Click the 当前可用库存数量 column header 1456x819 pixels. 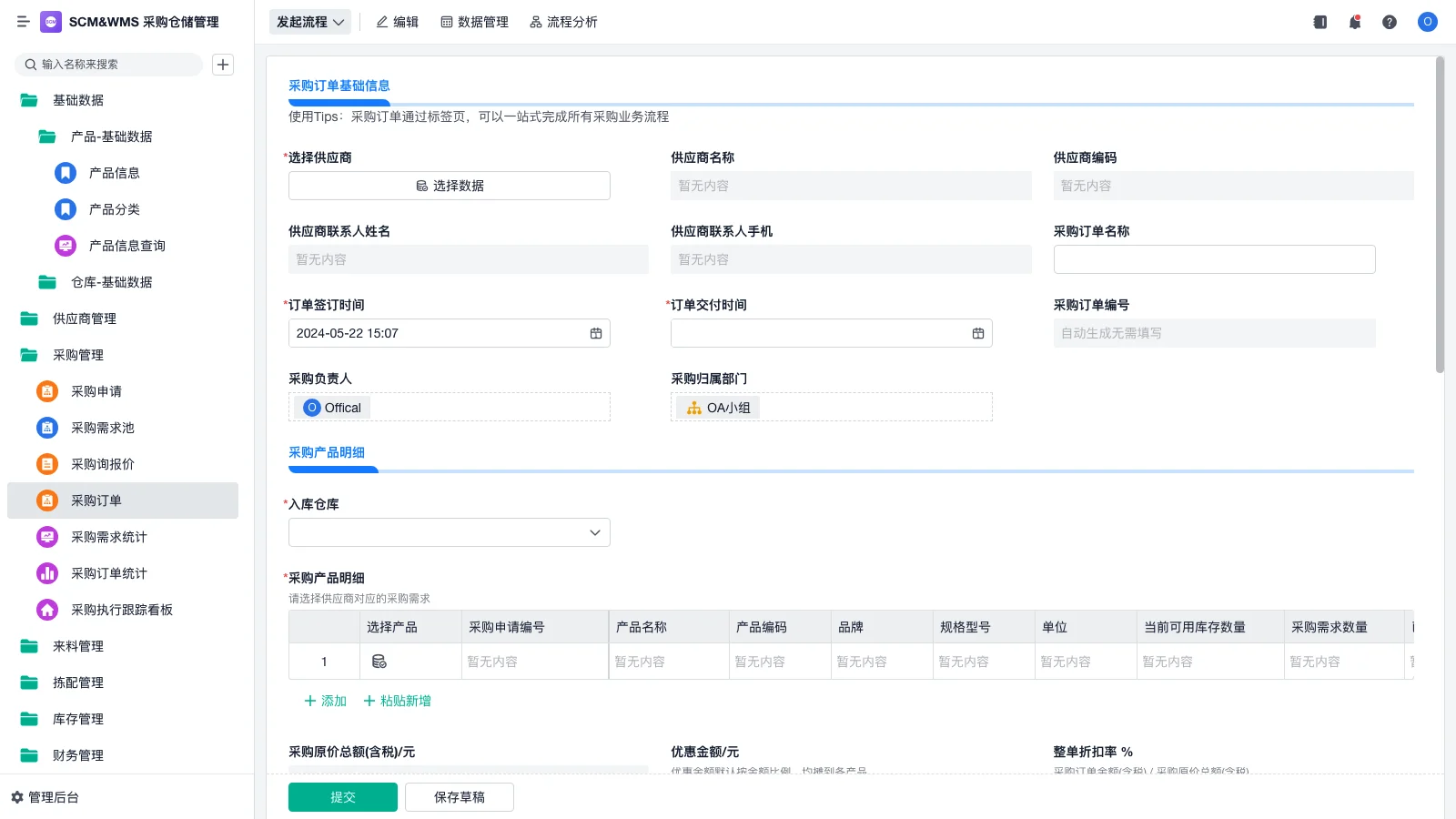tap(1209, 627)
